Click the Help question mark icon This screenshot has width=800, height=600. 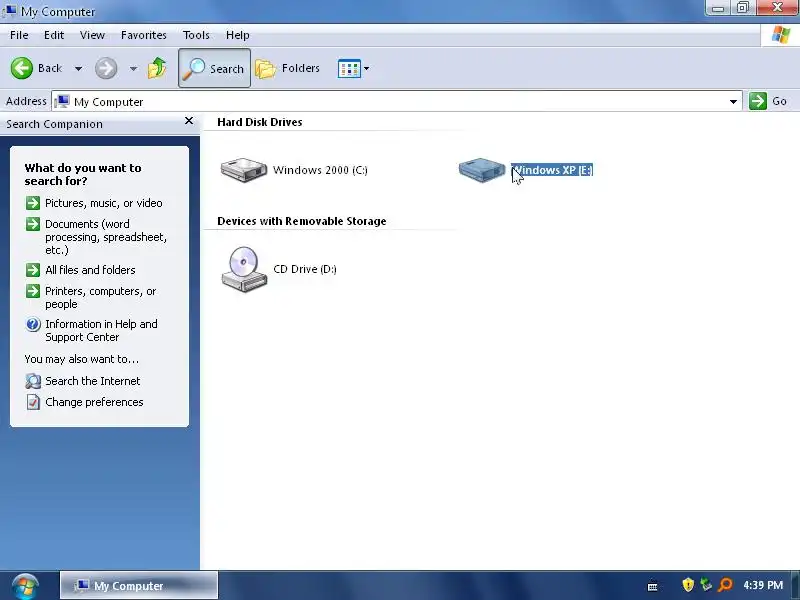coord(33,324)
